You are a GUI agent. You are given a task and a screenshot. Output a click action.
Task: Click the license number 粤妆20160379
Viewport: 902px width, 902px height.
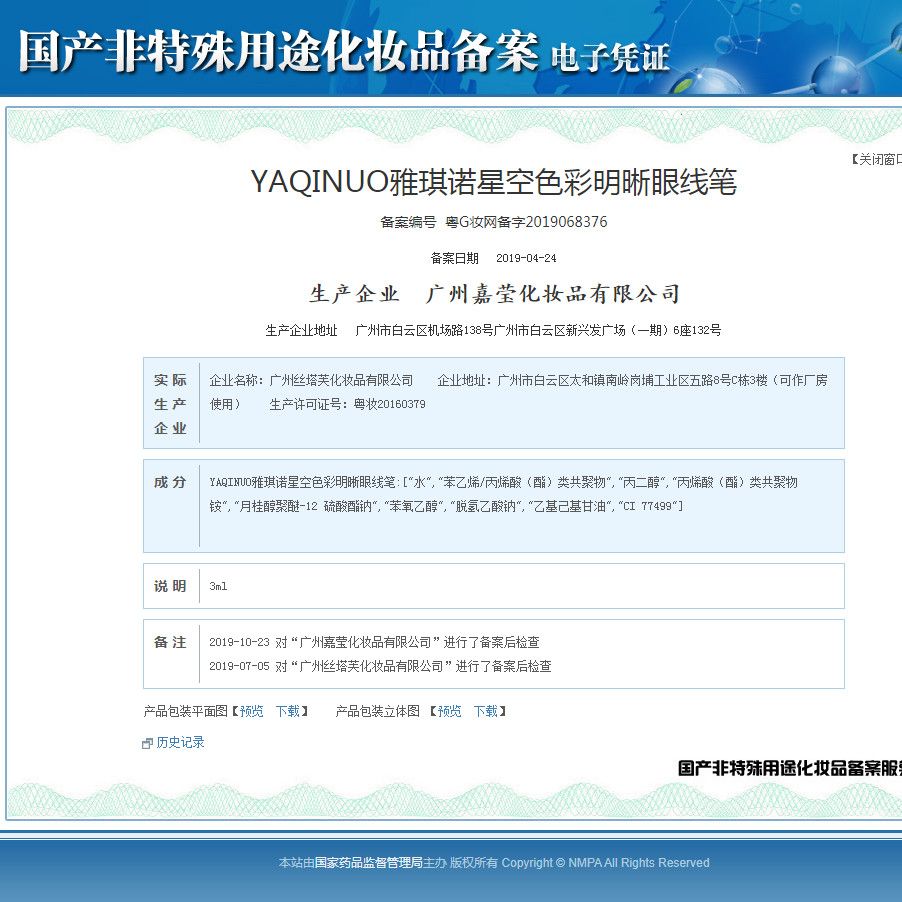click(x=389, y=404)
